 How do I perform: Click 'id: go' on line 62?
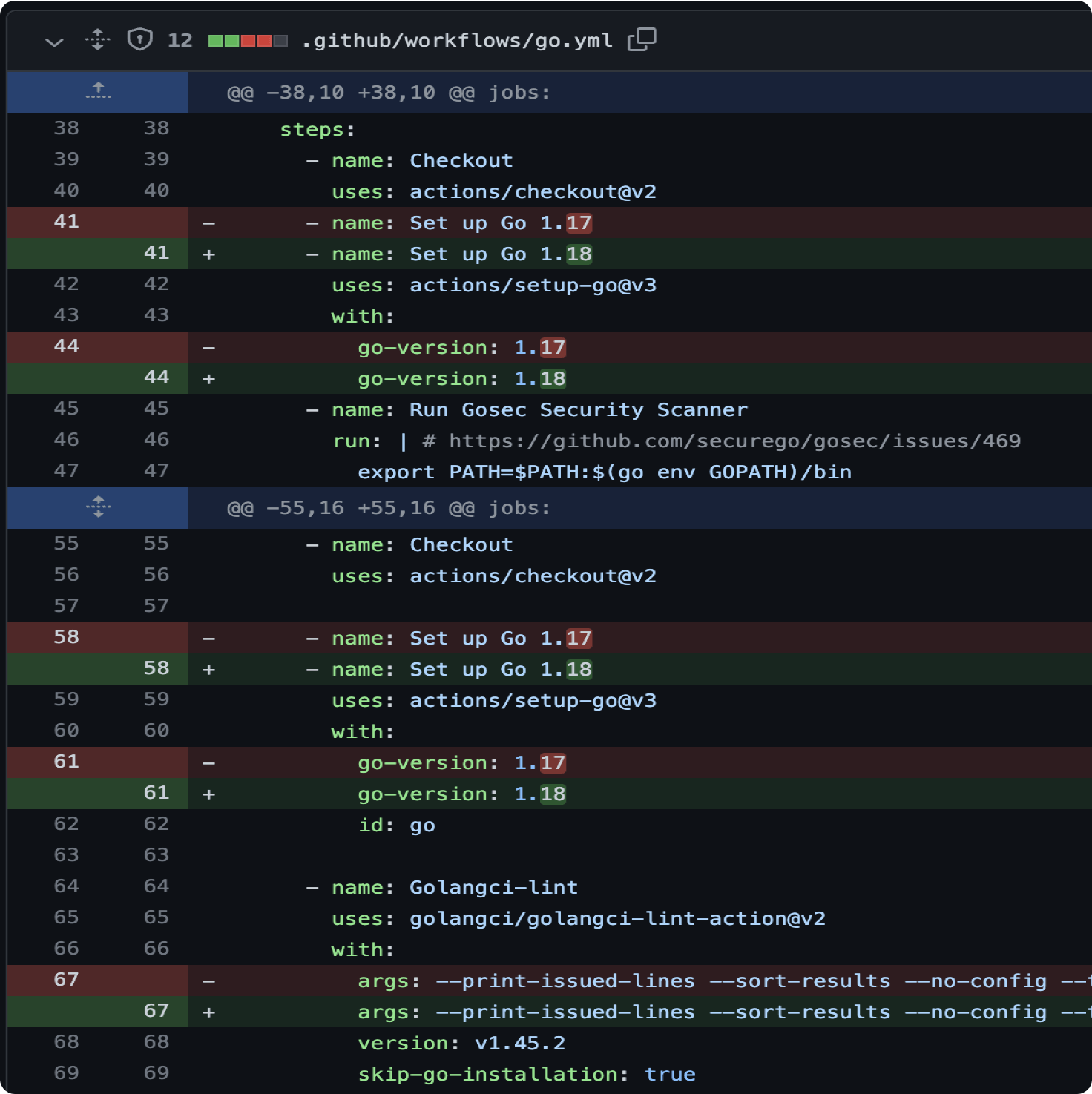[x=397, y=826]
